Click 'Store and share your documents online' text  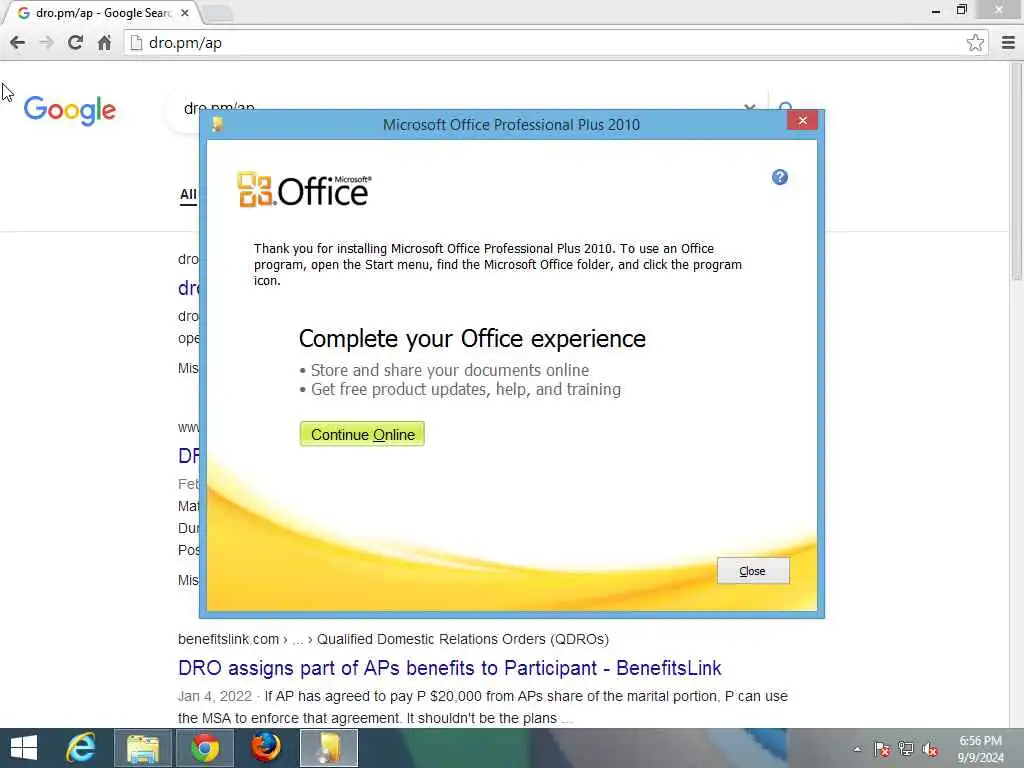pos(450,370)
